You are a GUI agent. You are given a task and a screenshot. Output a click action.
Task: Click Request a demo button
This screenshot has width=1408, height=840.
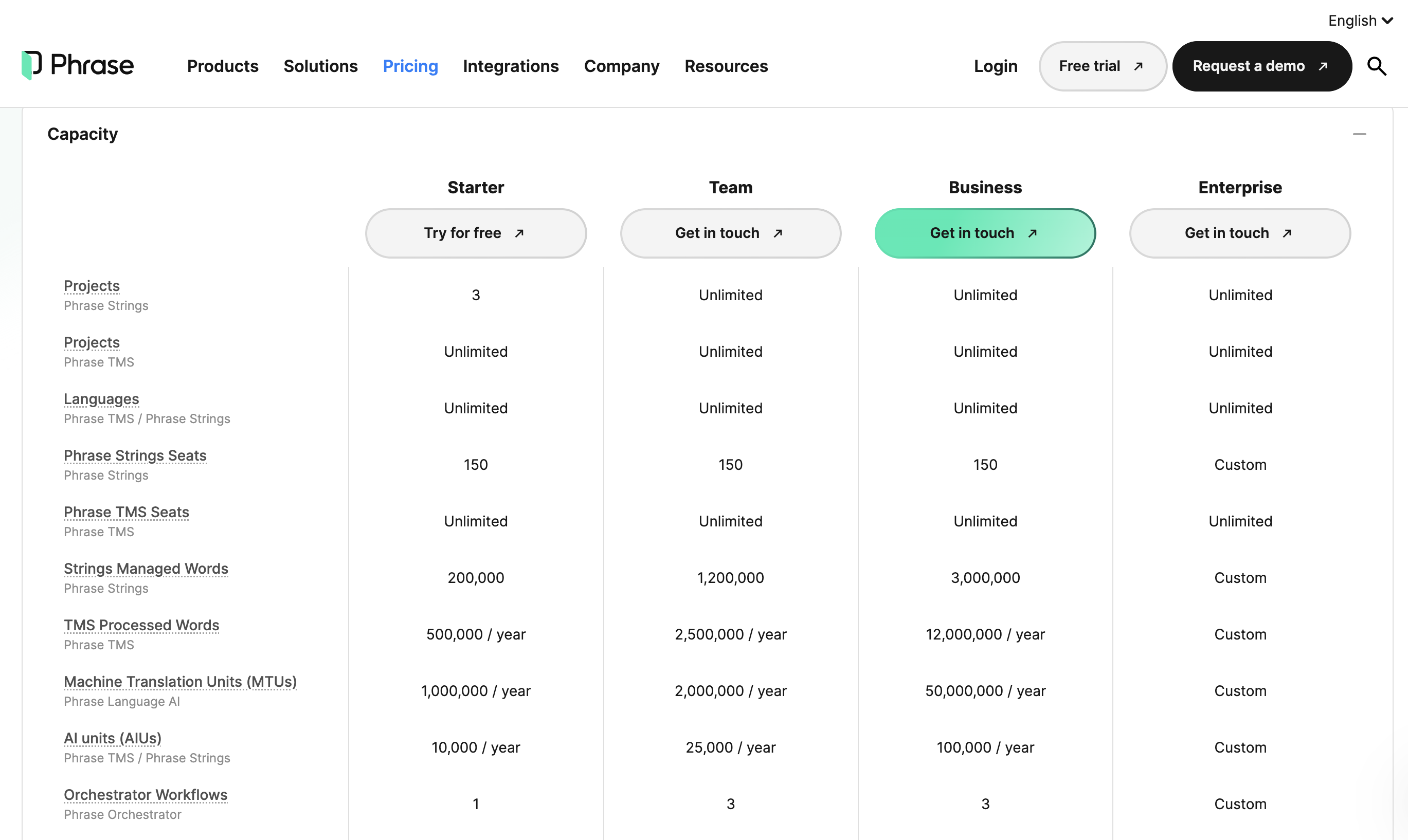[x=1262, y=66]
